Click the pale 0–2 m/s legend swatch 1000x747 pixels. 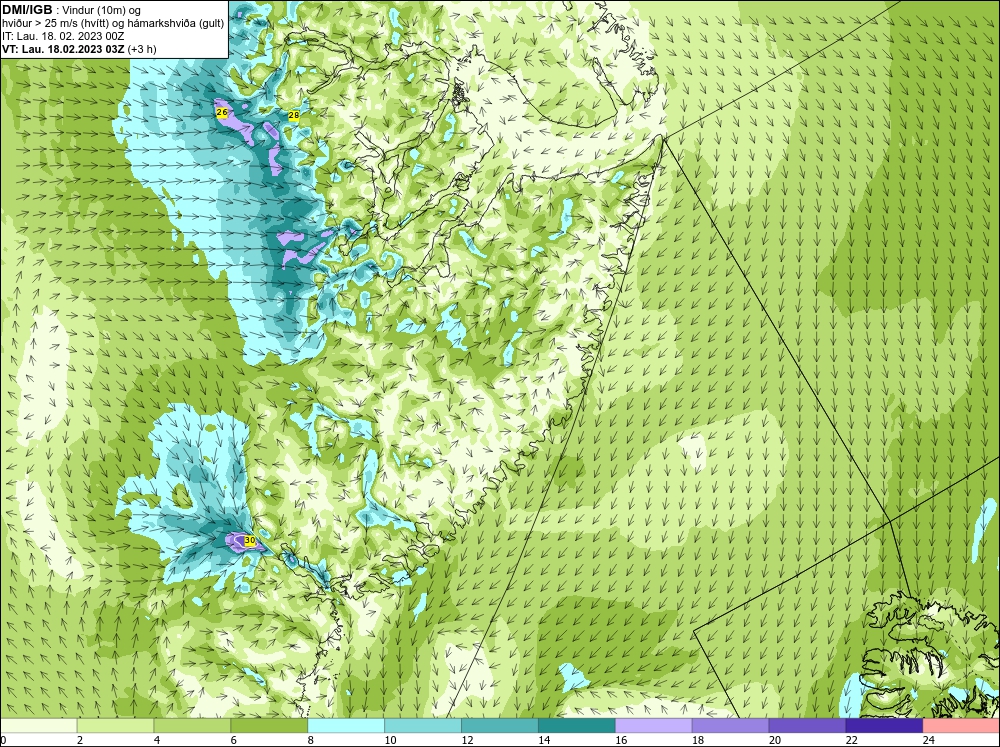coord(39,726)
